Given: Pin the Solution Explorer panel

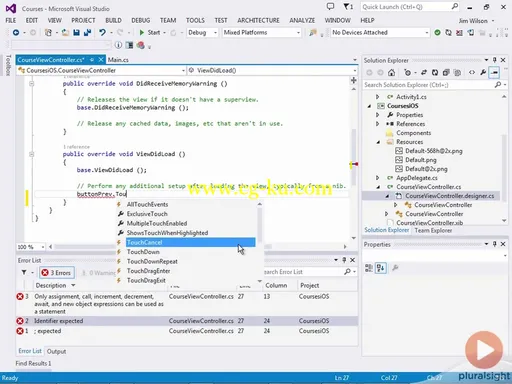Looking at the screenshot, I should (495, 60).
